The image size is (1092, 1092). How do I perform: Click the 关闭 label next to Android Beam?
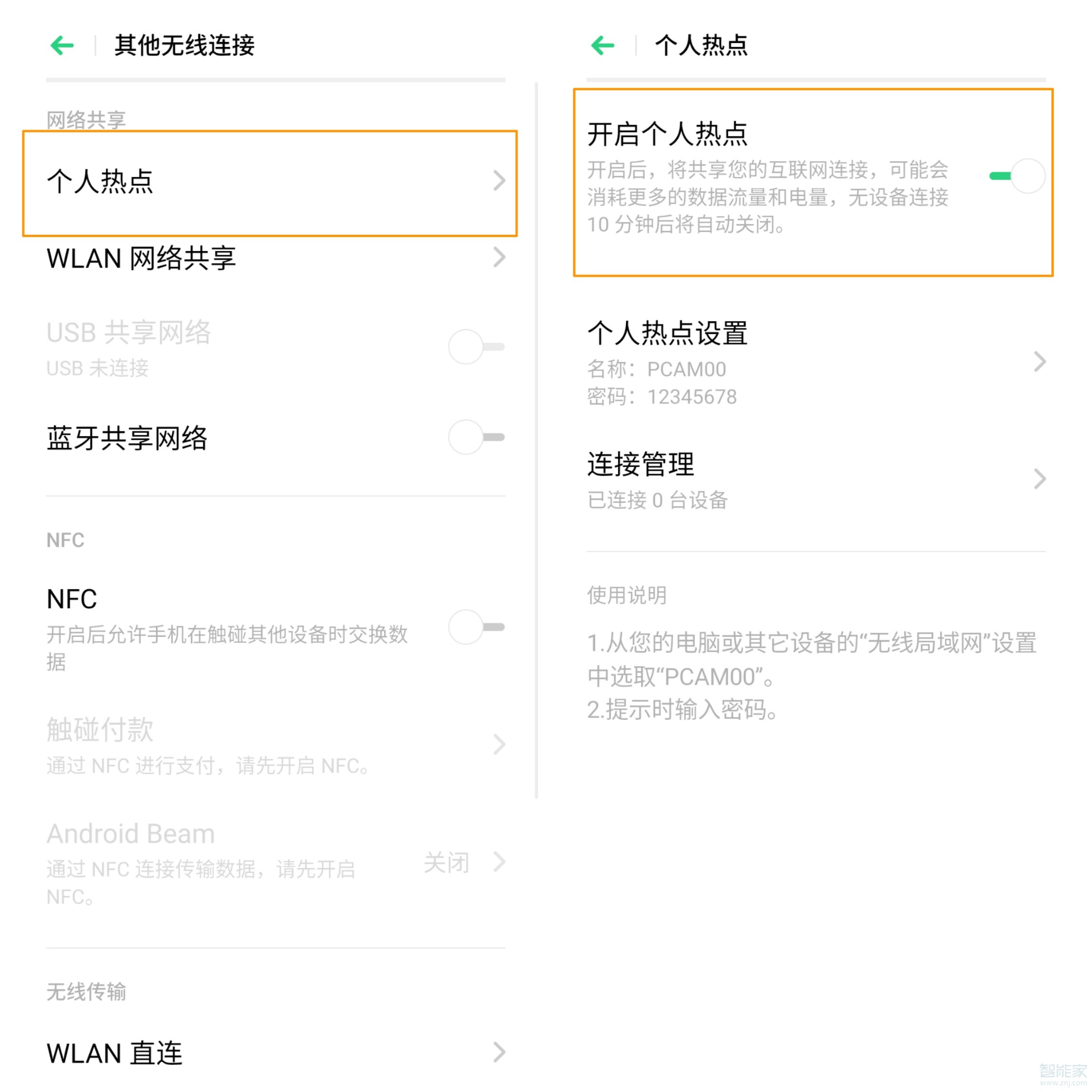click(x=447, y=863)
